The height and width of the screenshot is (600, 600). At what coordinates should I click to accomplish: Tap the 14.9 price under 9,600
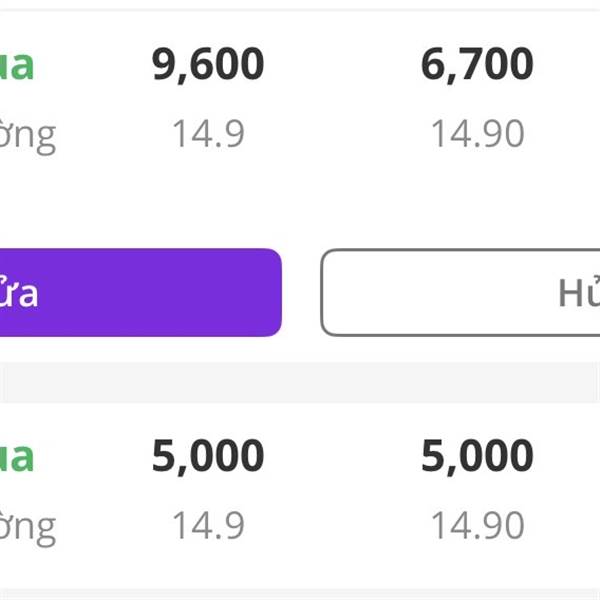pos(208,133)
